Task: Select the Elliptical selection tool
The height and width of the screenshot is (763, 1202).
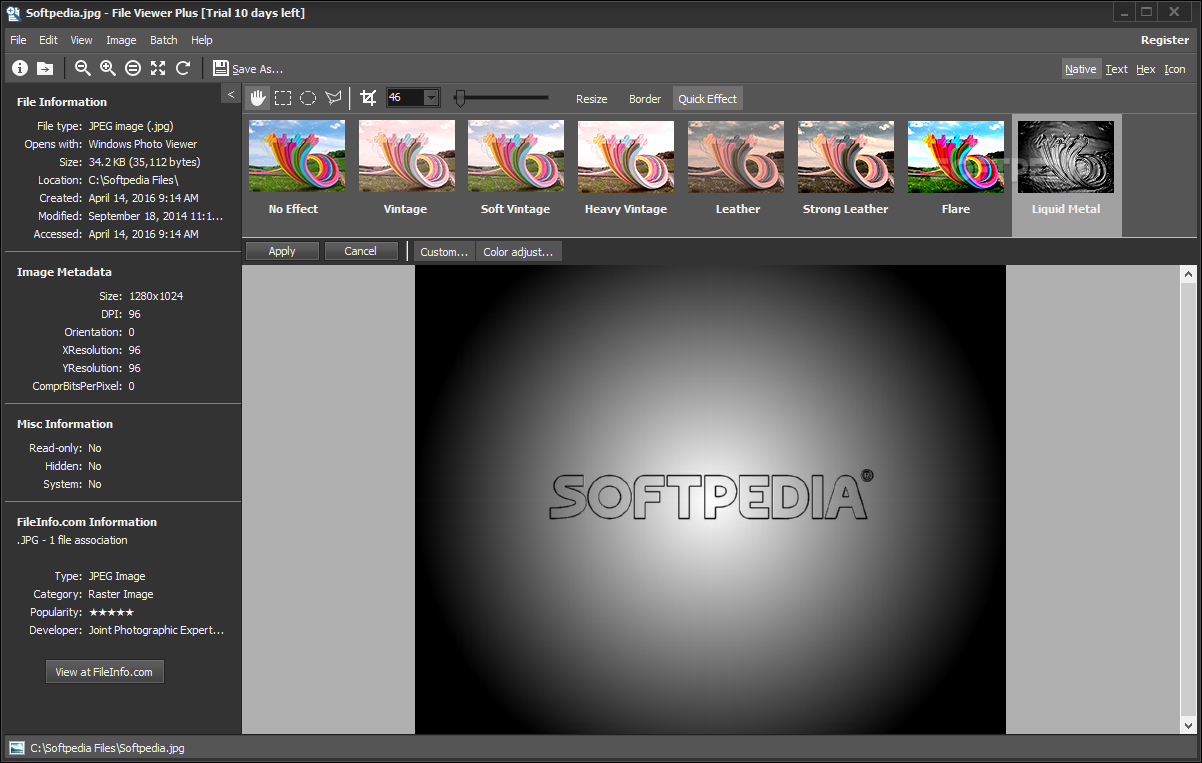Action: (x=308, y=98)
